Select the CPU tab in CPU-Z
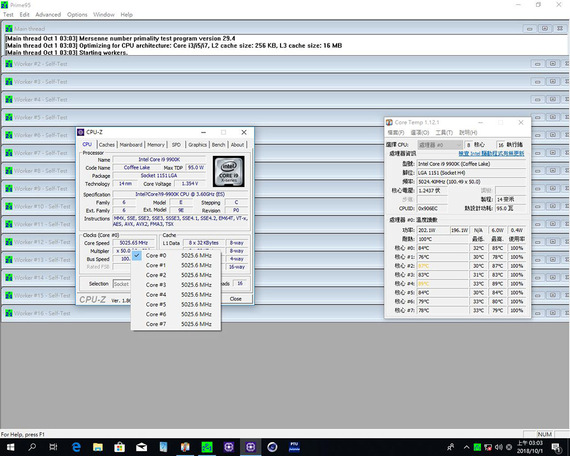570x456 pixels. 87,144
